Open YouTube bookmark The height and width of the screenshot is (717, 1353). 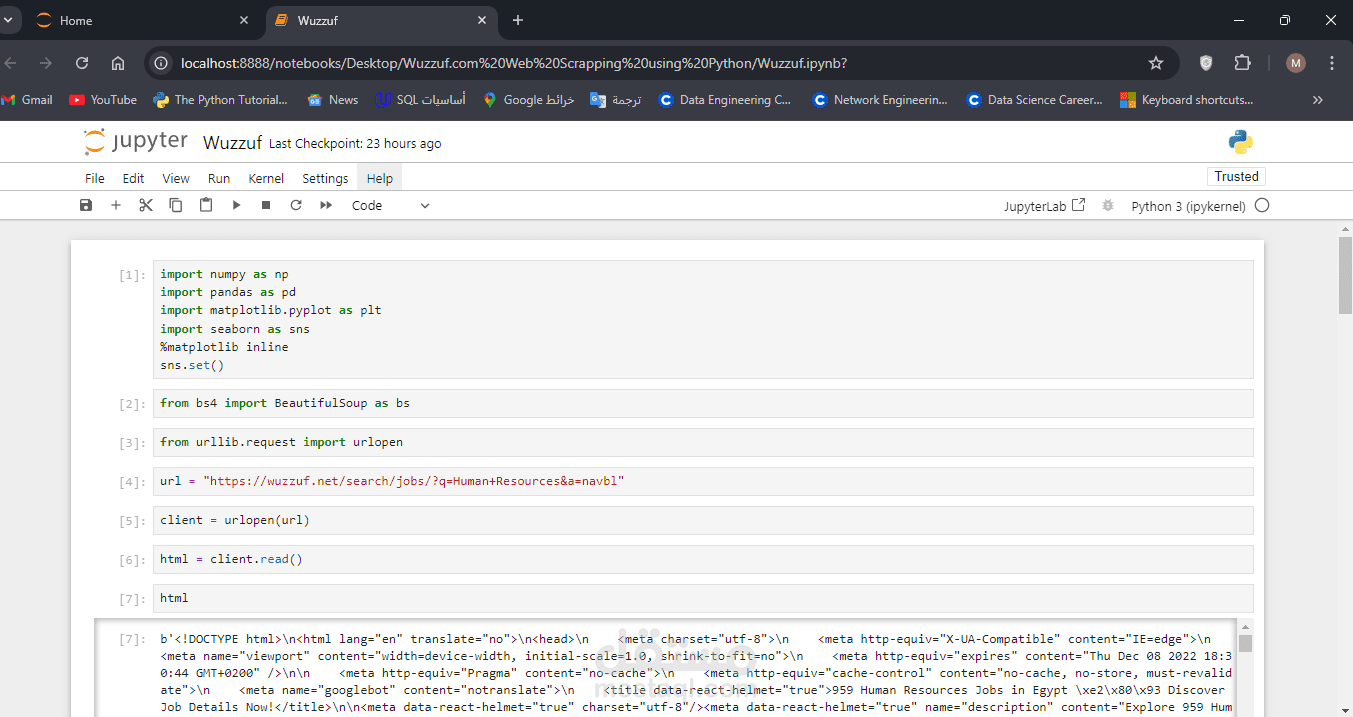click(x=103, y=100)
